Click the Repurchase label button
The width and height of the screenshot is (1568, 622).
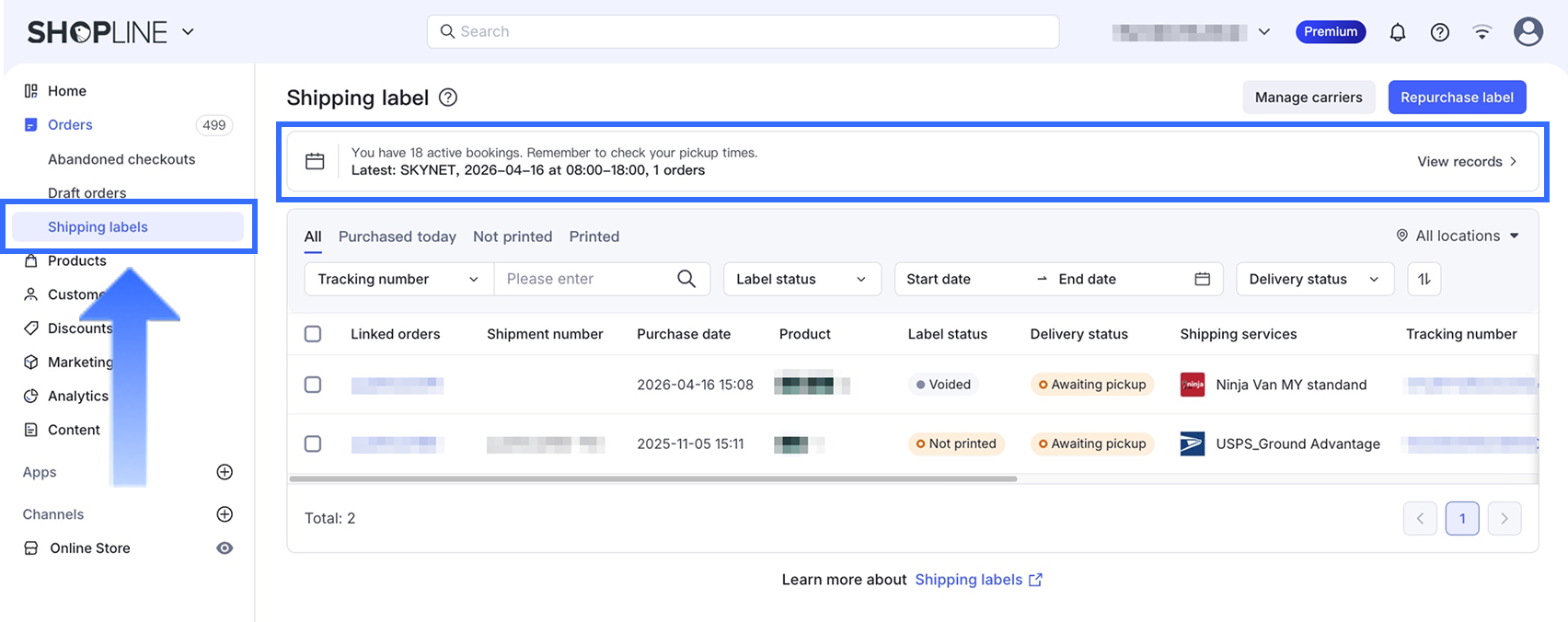click(1456, 98)
